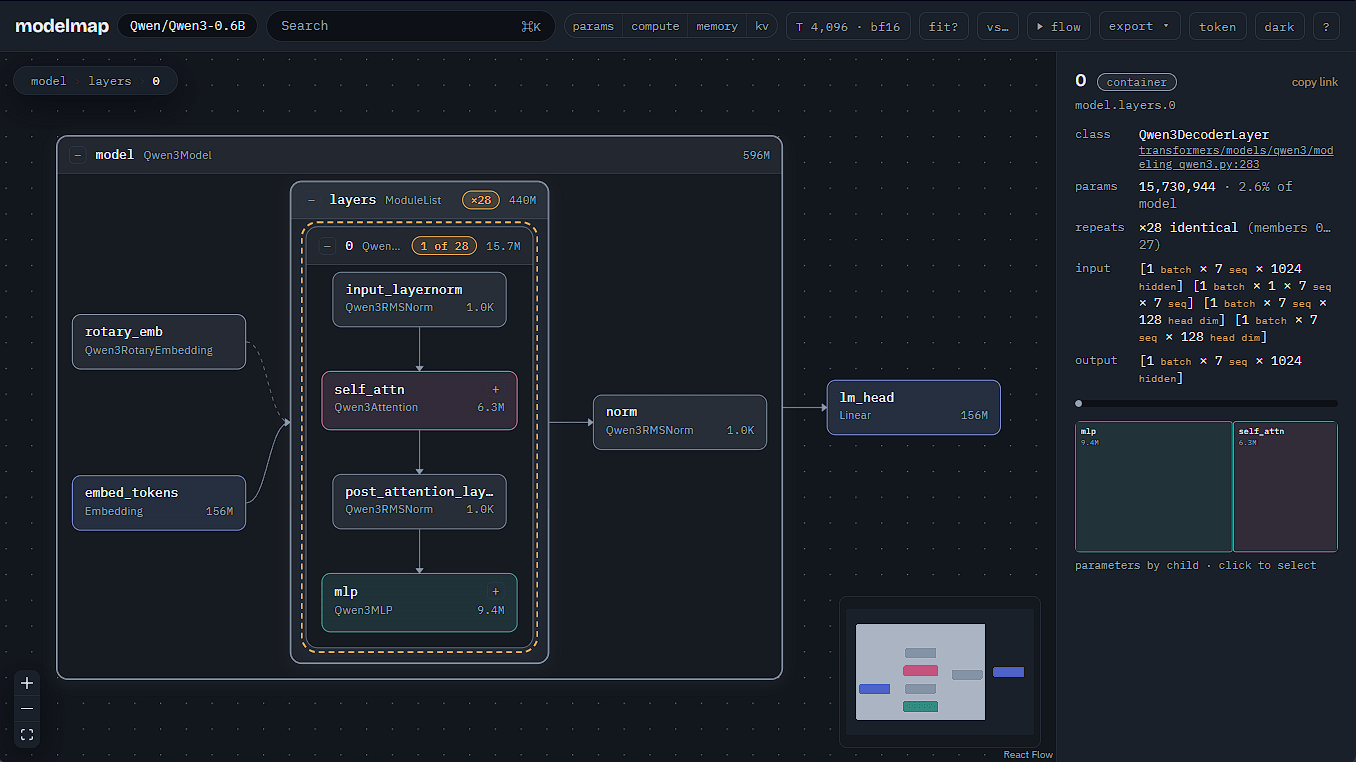The width and height of the screenshot is (1356, 762).
Task: Select the post_attention_layernorm node
Action: tap(419, 501)
